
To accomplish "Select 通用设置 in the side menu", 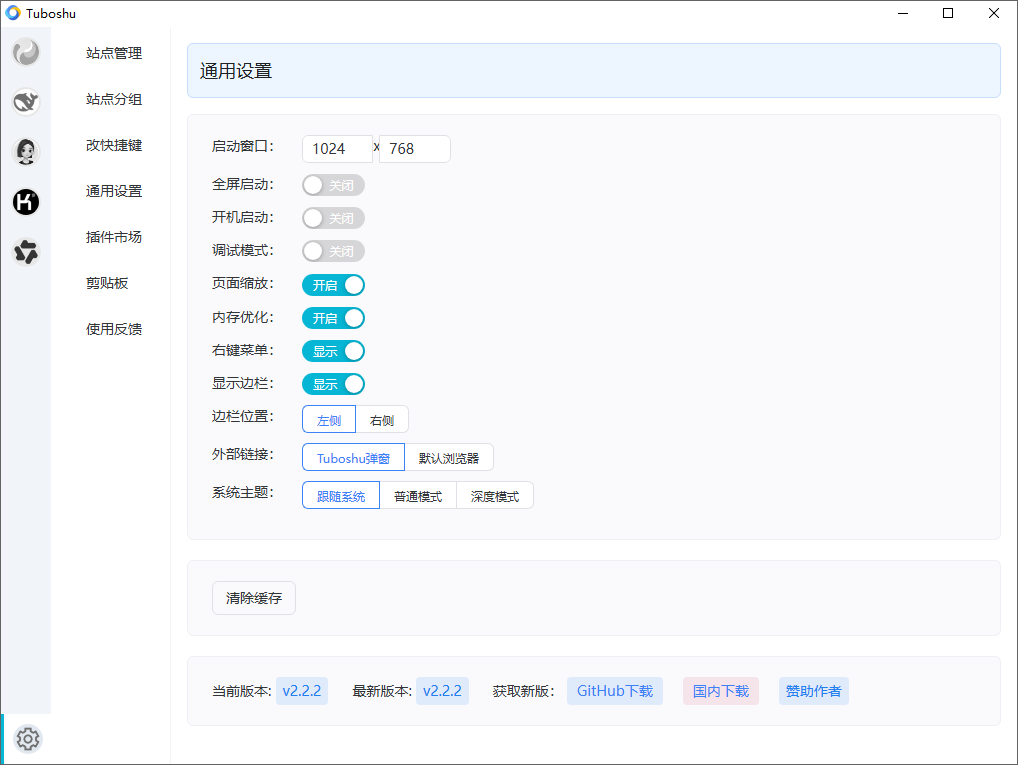I will [x=114, y=192].
